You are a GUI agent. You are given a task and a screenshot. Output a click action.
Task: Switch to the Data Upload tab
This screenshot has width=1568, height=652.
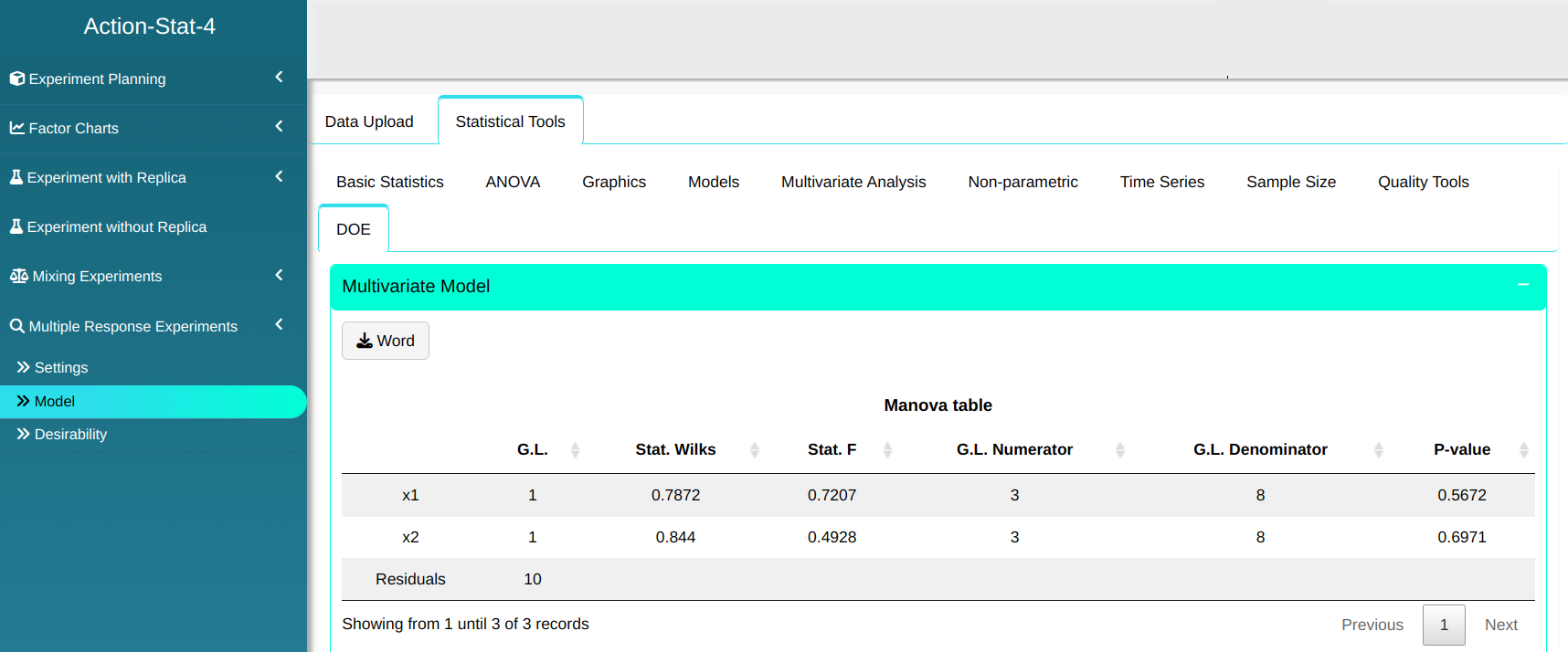coord(369,121)
